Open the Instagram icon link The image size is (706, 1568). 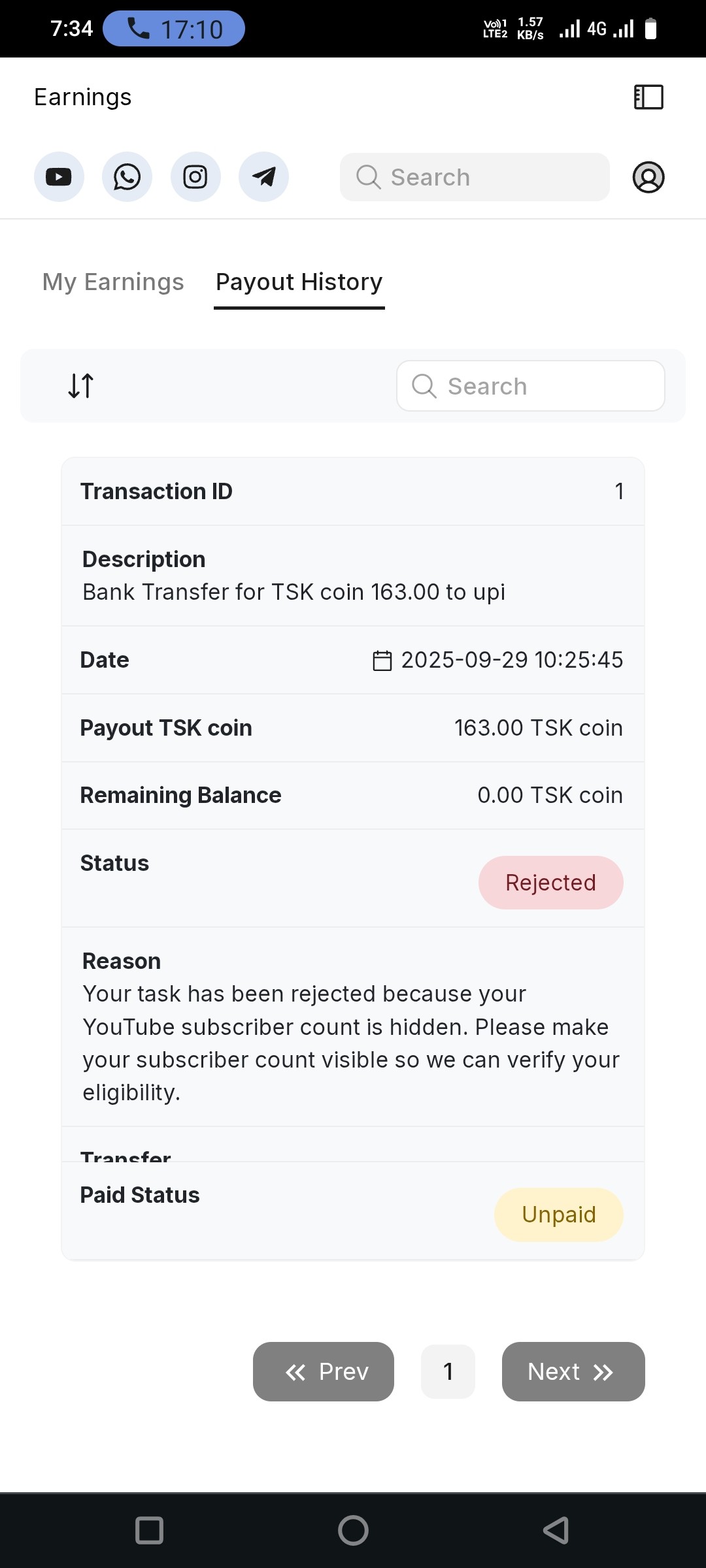(x=195, y=177)
